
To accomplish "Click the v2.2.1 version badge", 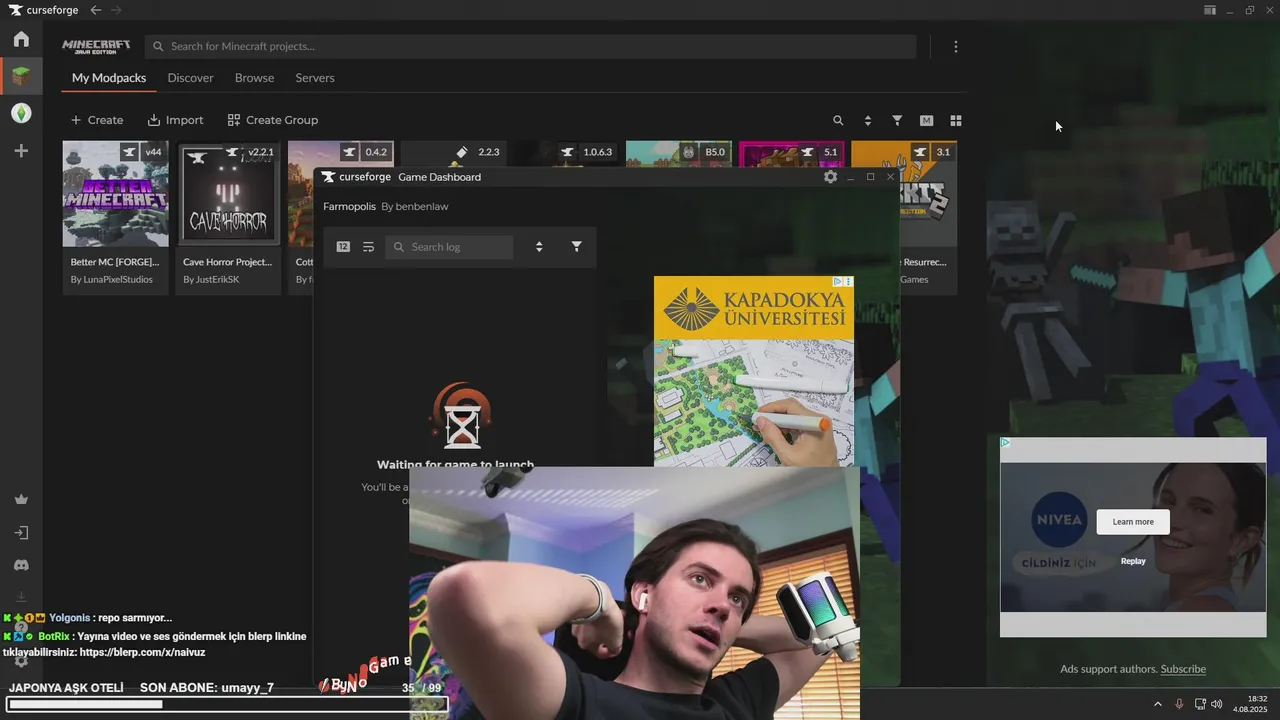I will click(260, 152).
